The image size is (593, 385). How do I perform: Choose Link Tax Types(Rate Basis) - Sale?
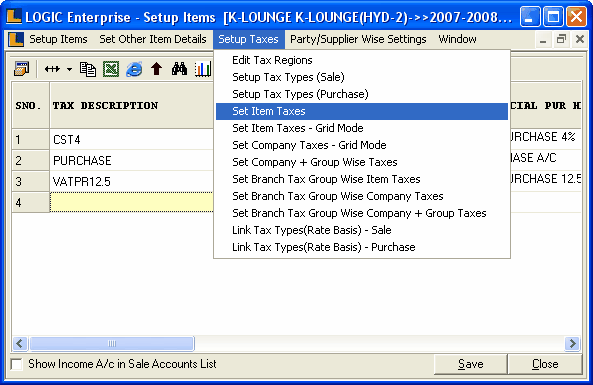point(362,230)
